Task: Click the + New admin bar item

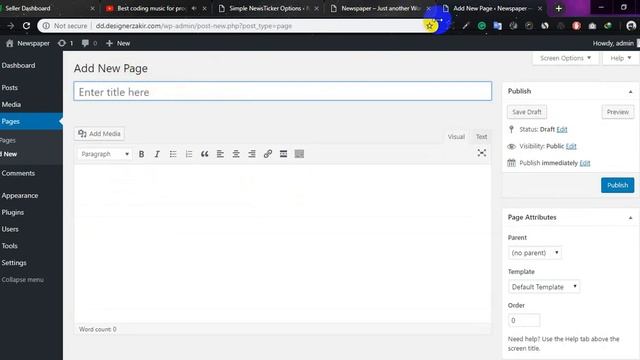Action: (118, 43)
